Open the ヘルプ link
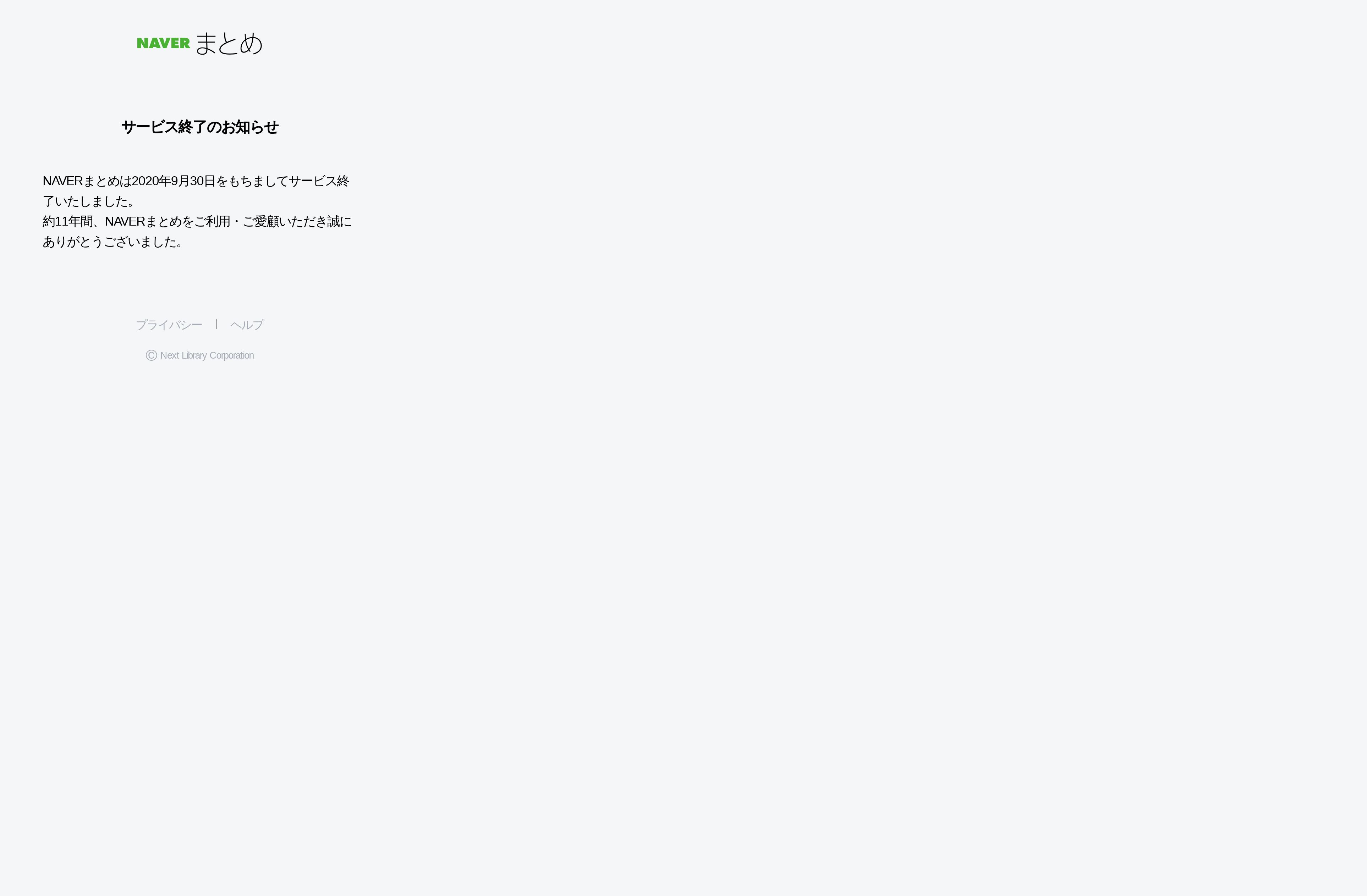Image resolution: width=1367 pixels, height=896 pixels. [247, 325]
